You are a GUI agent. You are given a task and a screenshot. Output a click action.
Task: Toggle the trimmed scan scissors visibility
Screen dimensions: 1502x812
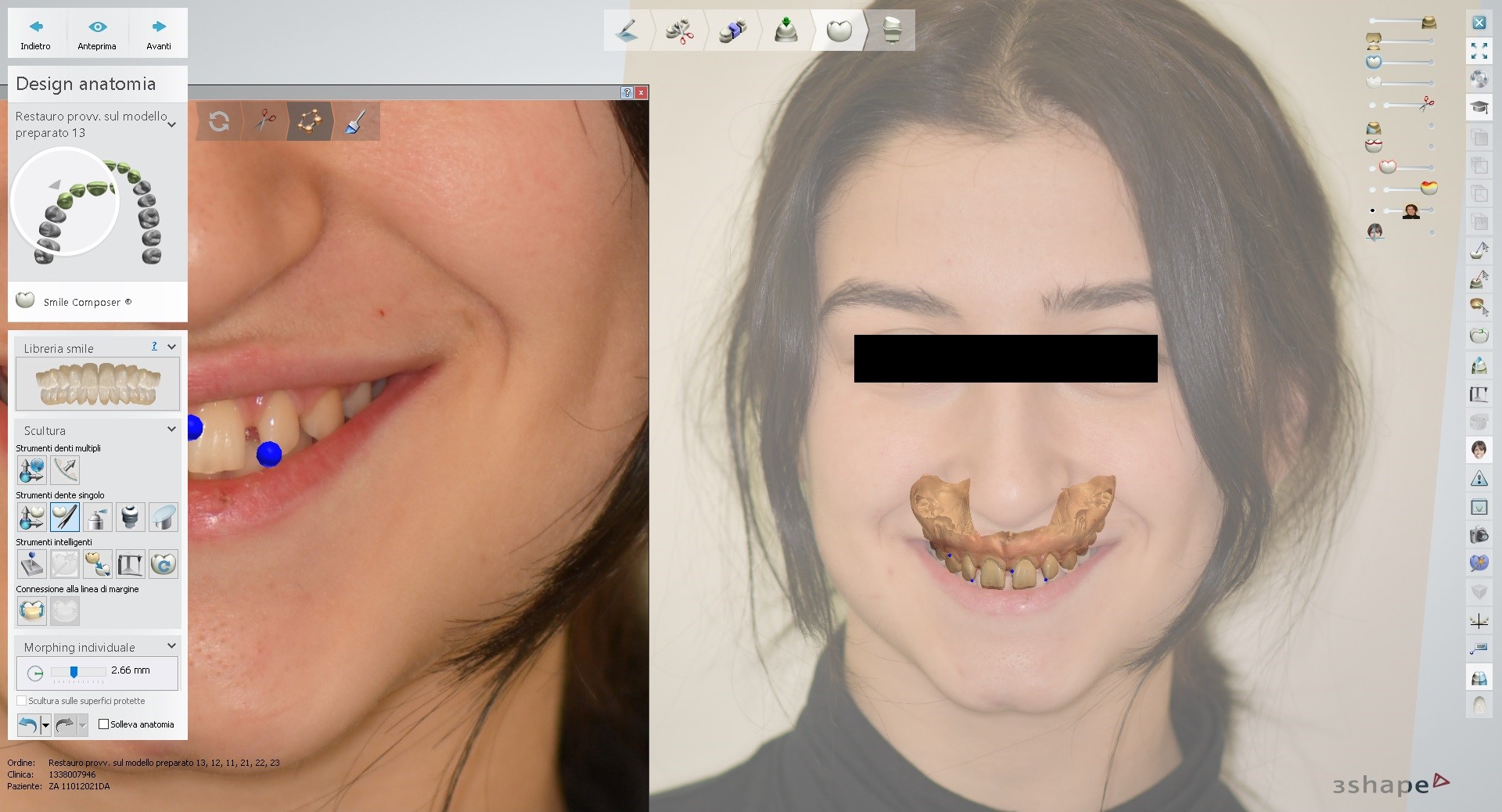point(1427,102)
